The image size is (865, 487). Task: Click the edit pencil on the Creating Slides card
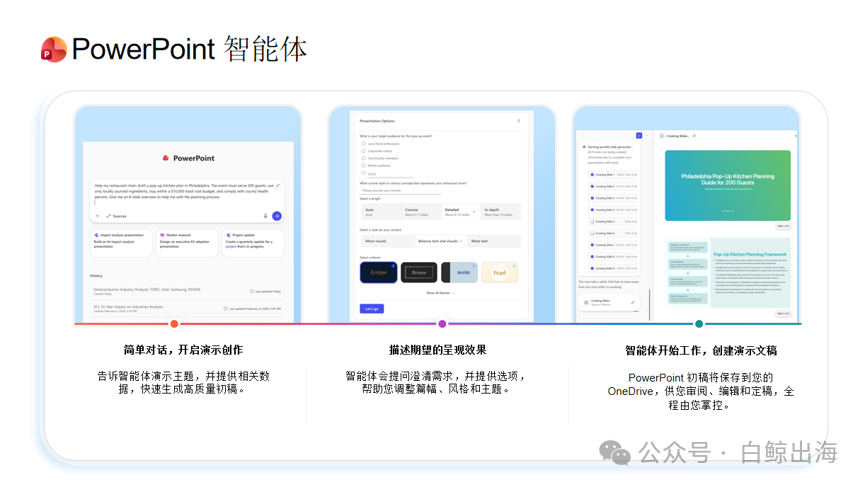point(632,302)
